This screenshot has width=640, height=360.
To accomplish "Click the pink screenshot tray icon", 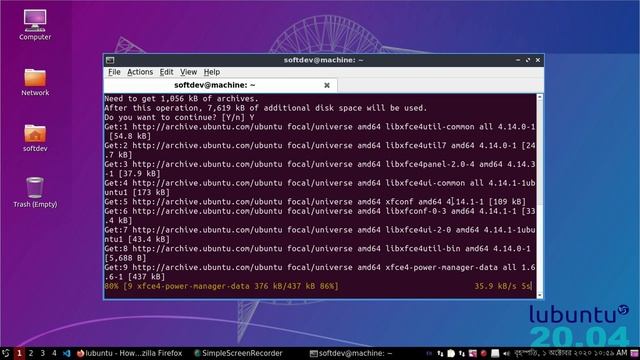I will [x=473, y=353].
